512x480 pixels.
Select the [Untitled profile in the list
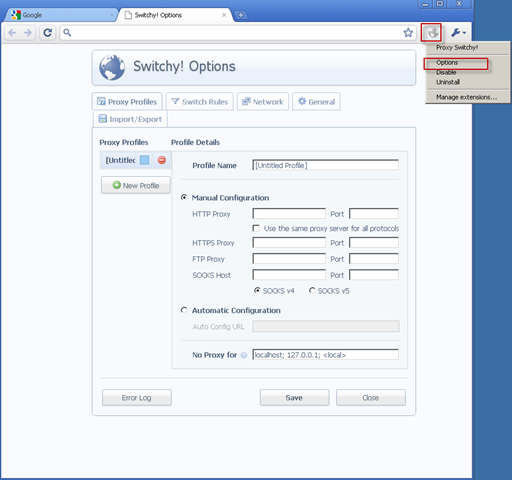click(120, 160)
